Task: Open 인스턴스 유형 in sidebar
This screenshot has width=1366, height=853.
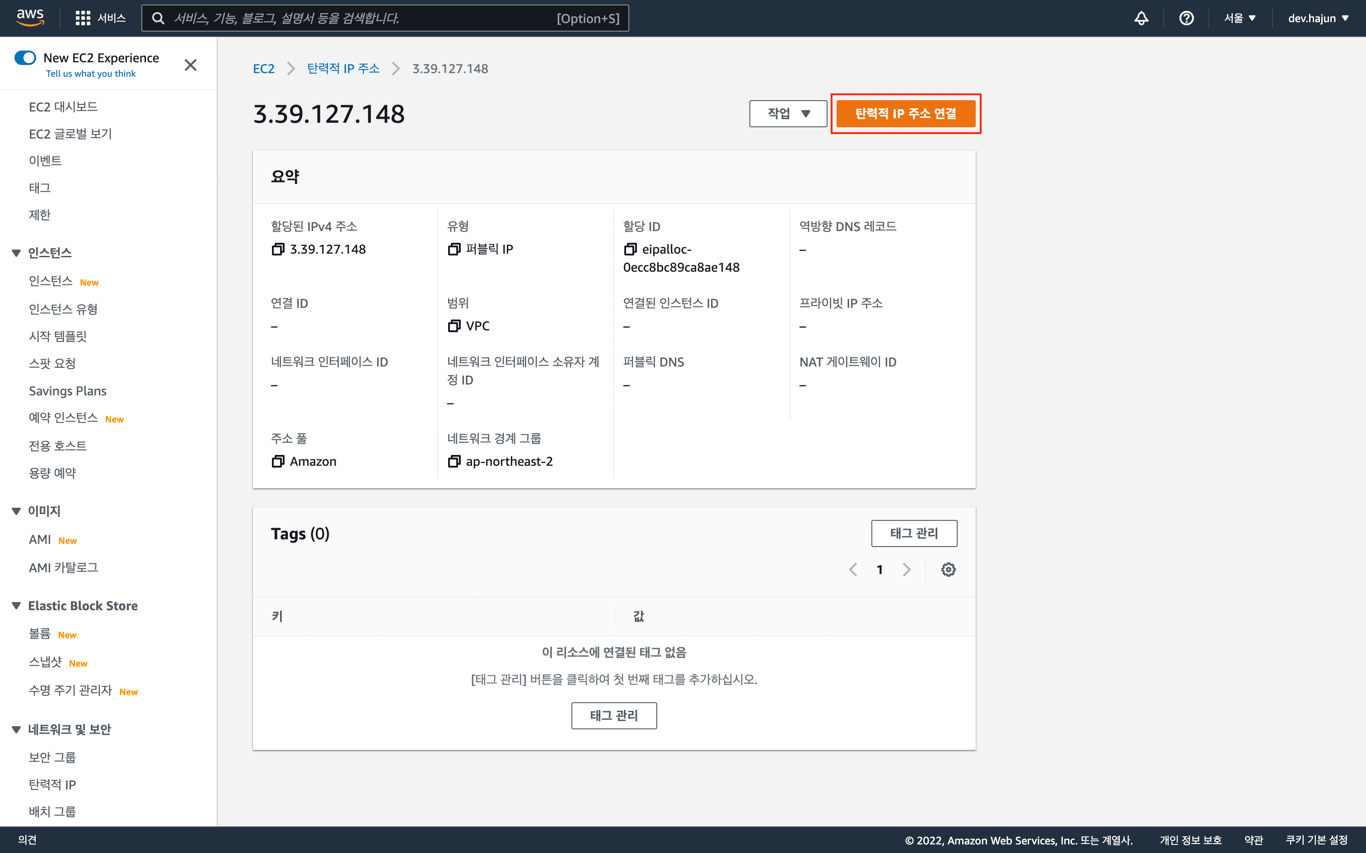Action: coord(63,309)
